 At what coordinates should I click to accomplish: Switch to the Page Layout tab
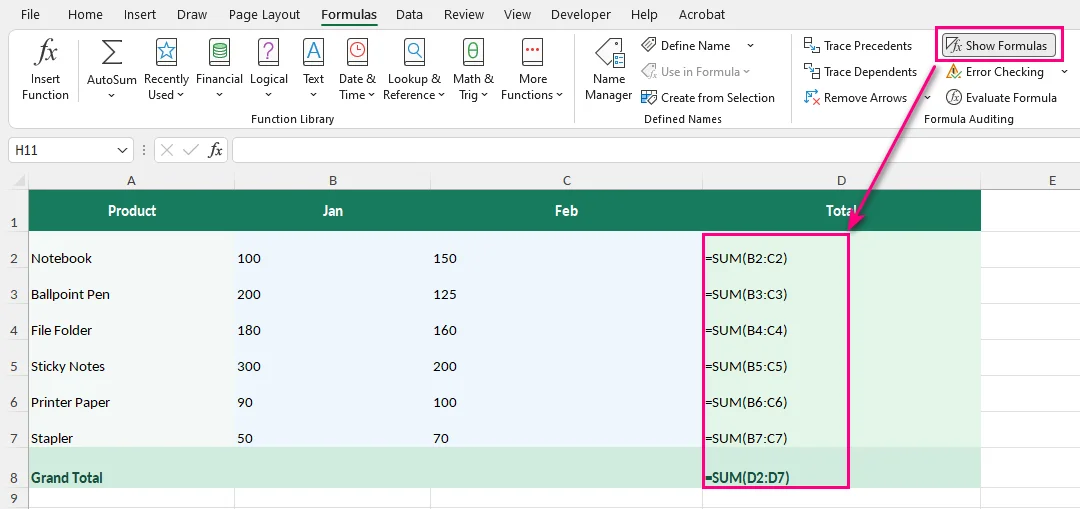264,14
